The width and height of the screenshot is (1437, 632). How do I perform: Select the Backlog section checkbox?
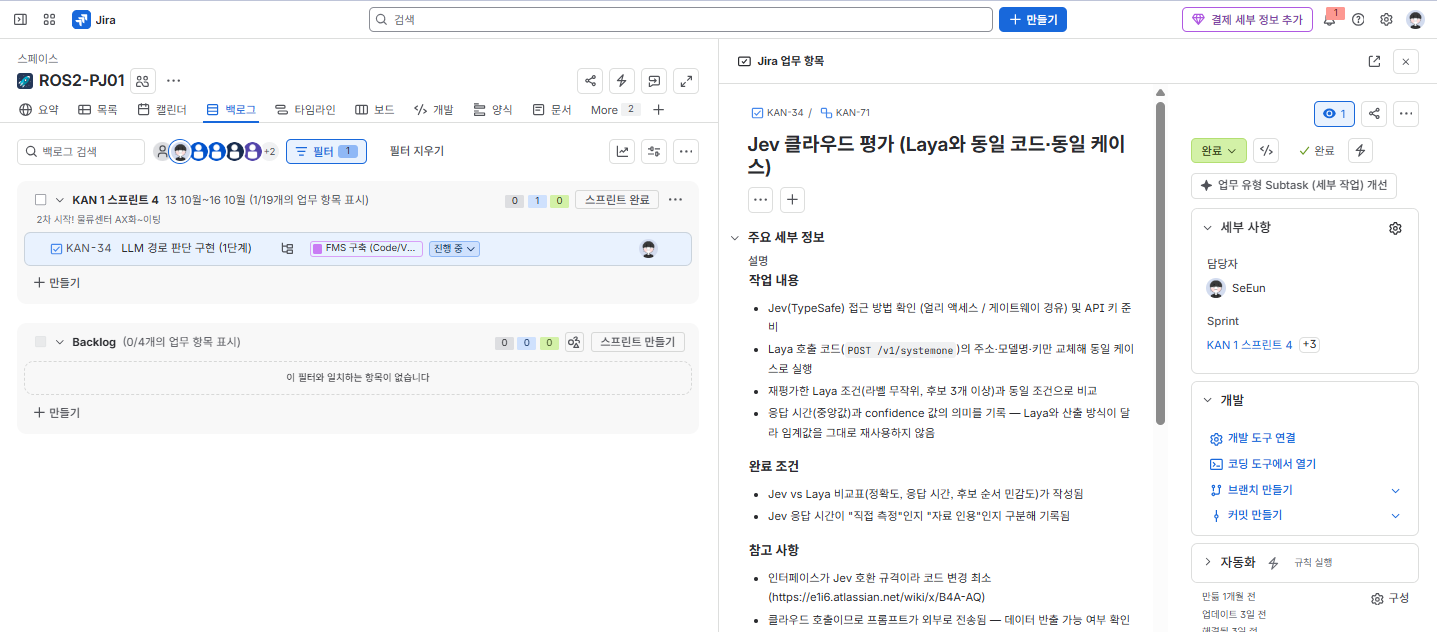(x=41, y=342)
